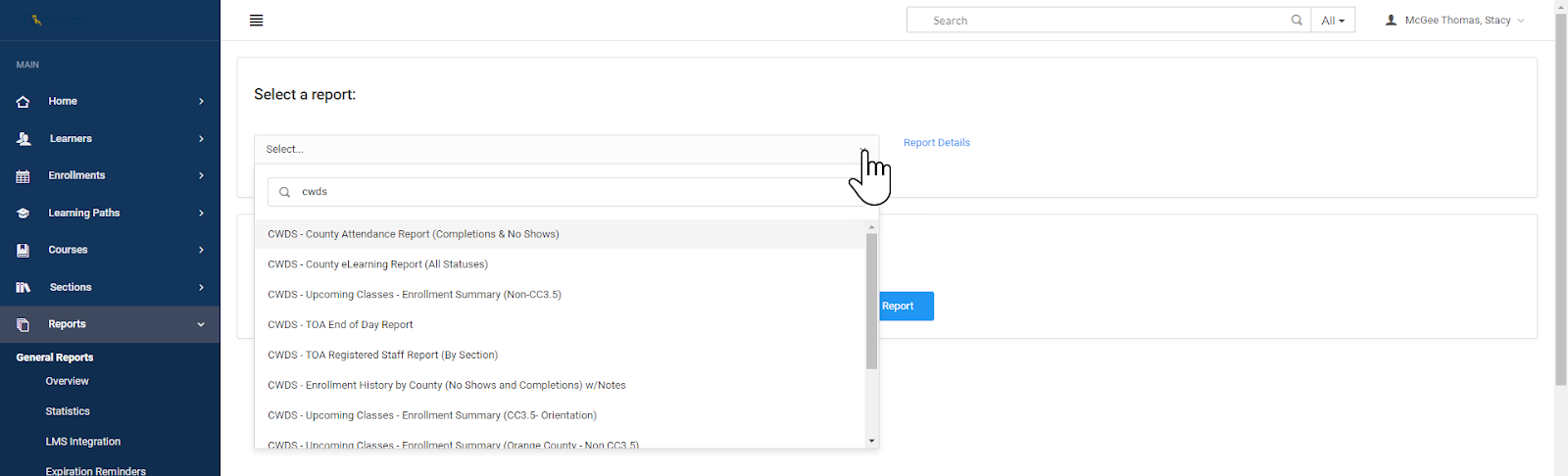
Task: Click the logo in sidebar header
Action: [x=37, y=20]
